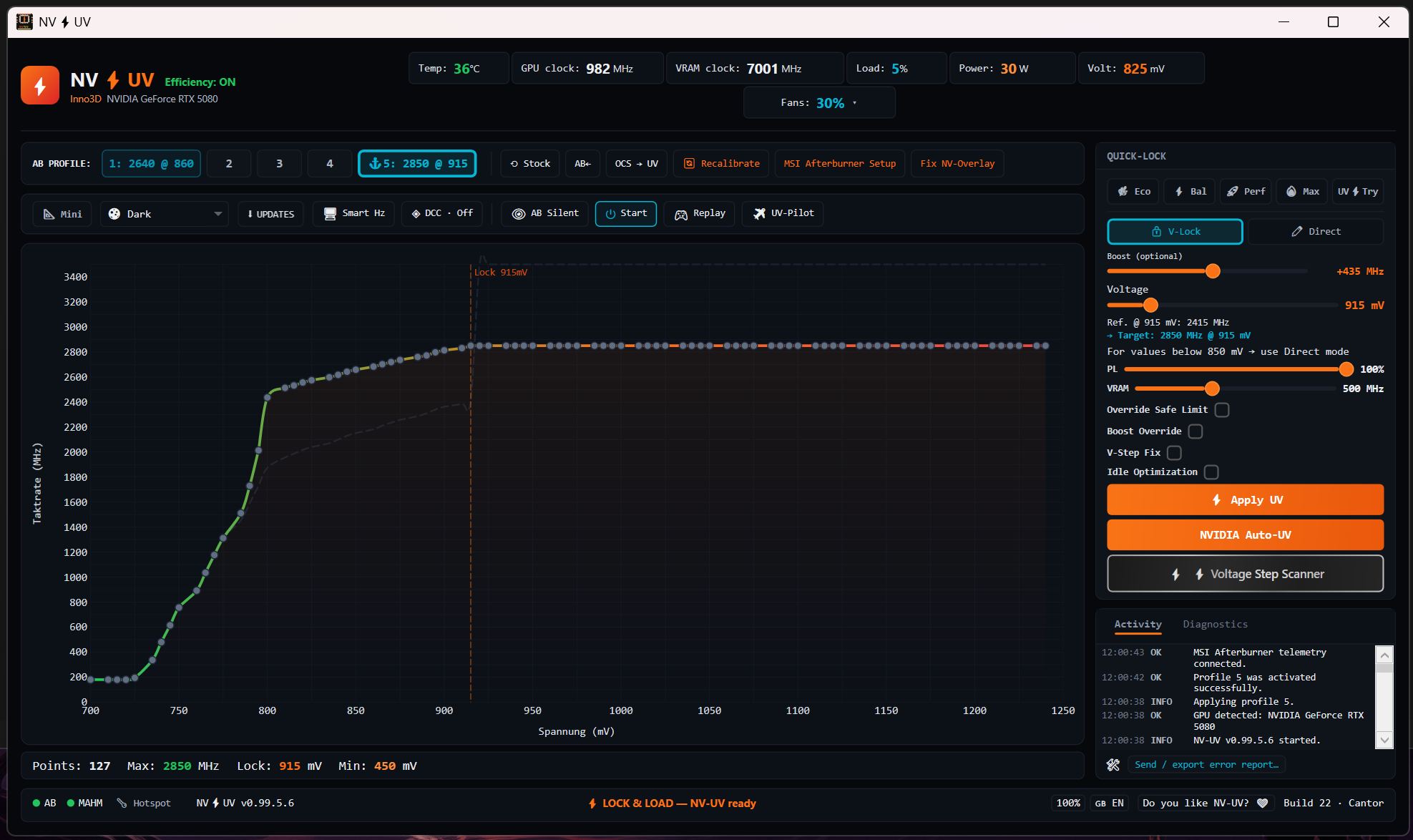Click the Voltage slider handle
1413x840 pixels.
click(x=1150, y=306)
